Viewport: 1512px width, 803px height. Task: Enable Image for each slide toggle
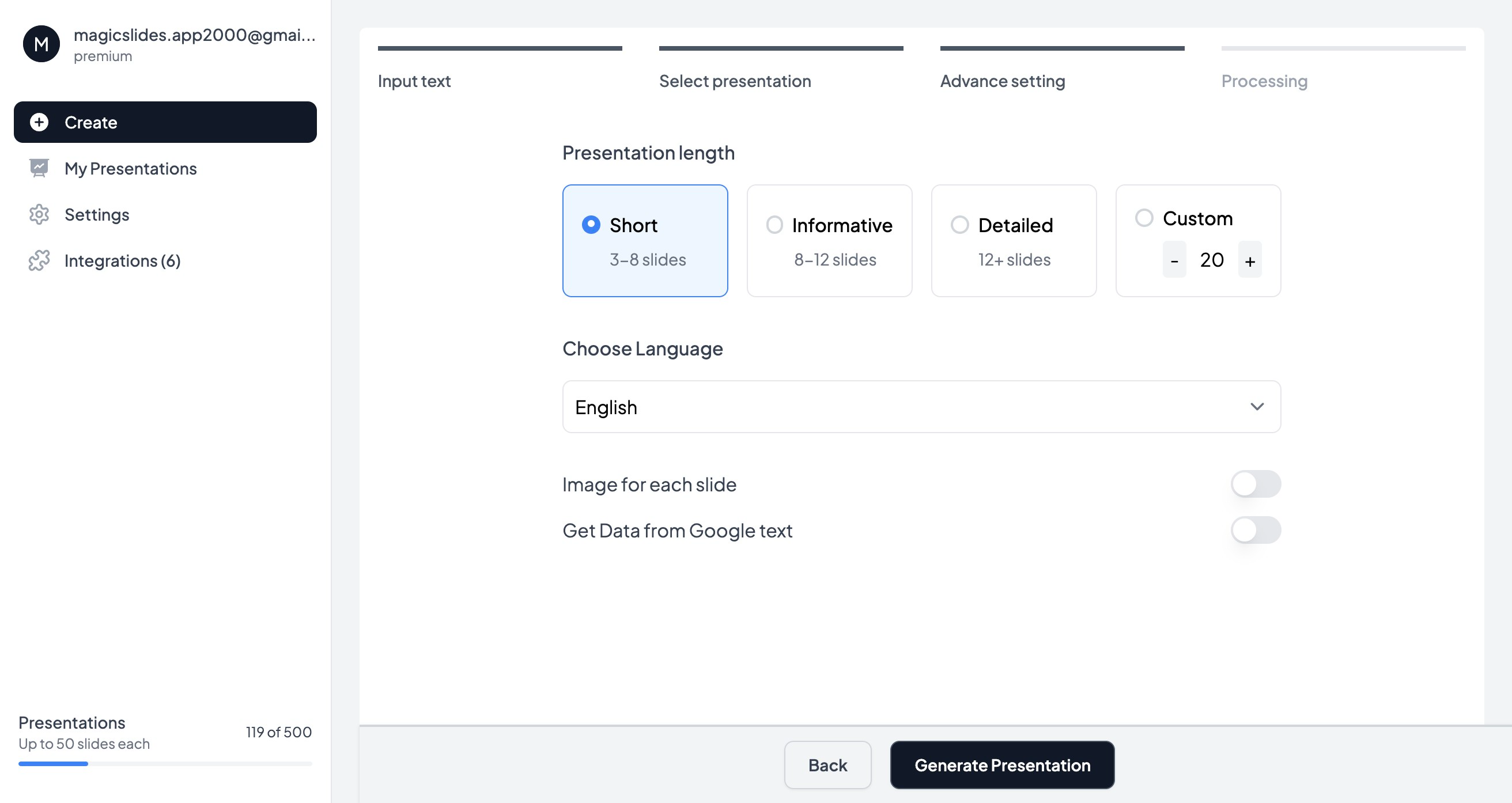(1256, 484)
